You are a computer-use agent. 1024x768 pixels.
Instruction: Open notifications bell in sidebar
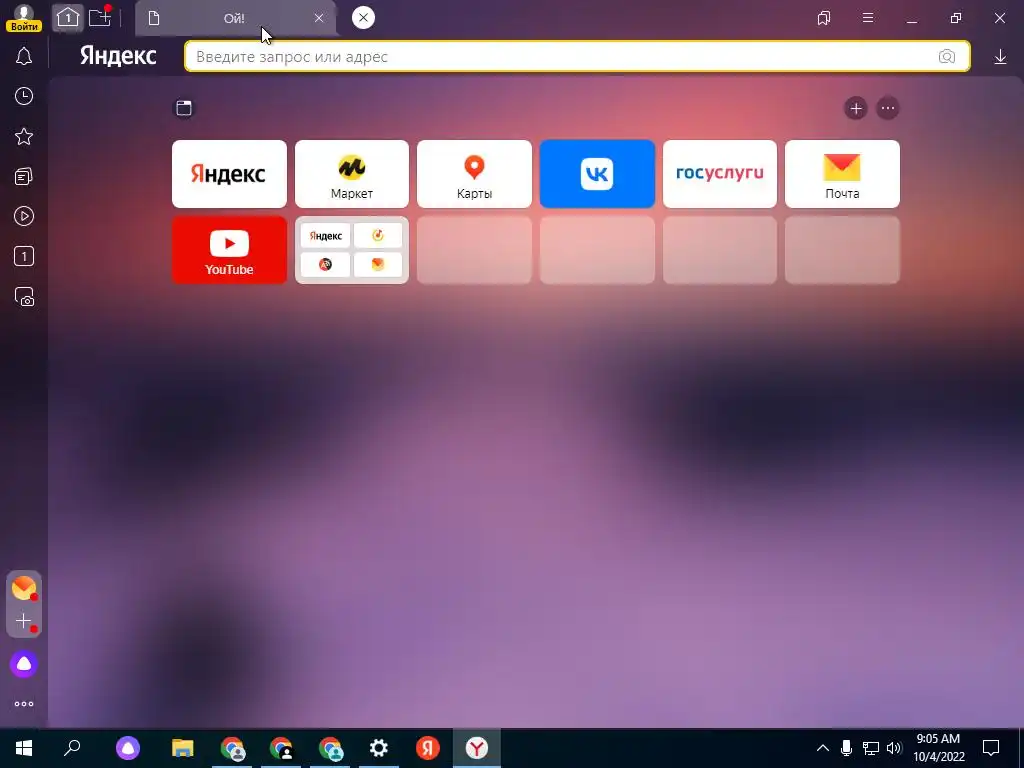tap(24, 56)
